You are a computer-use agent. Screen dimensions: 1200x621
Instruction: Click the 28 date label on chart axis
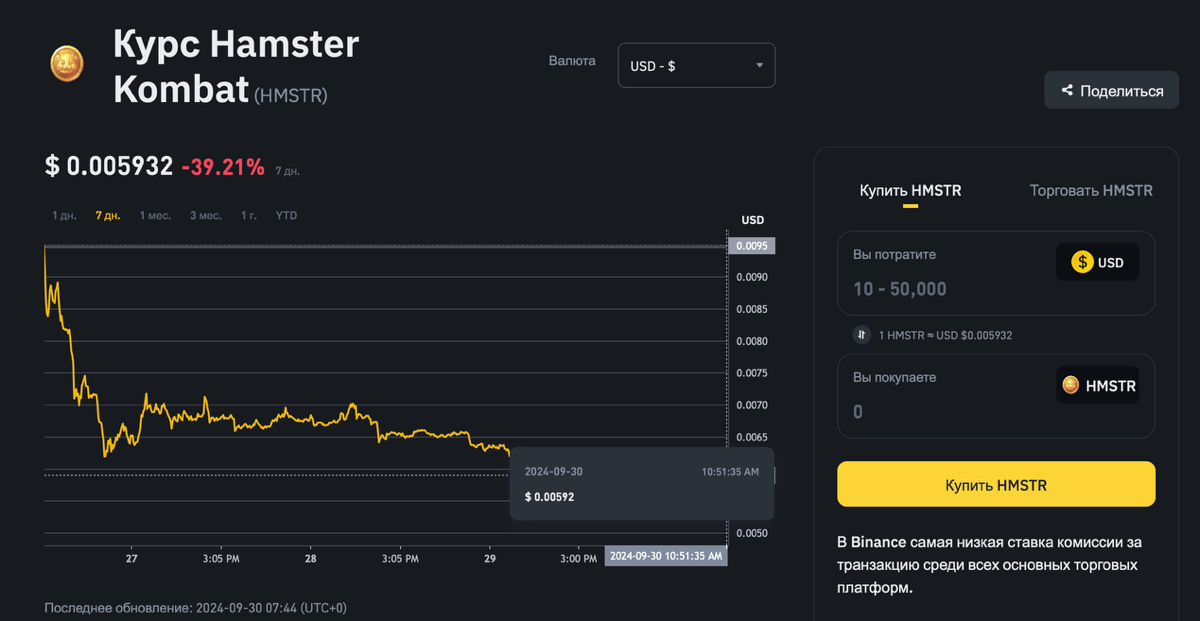pyautogui.click(x=311, y=558)
